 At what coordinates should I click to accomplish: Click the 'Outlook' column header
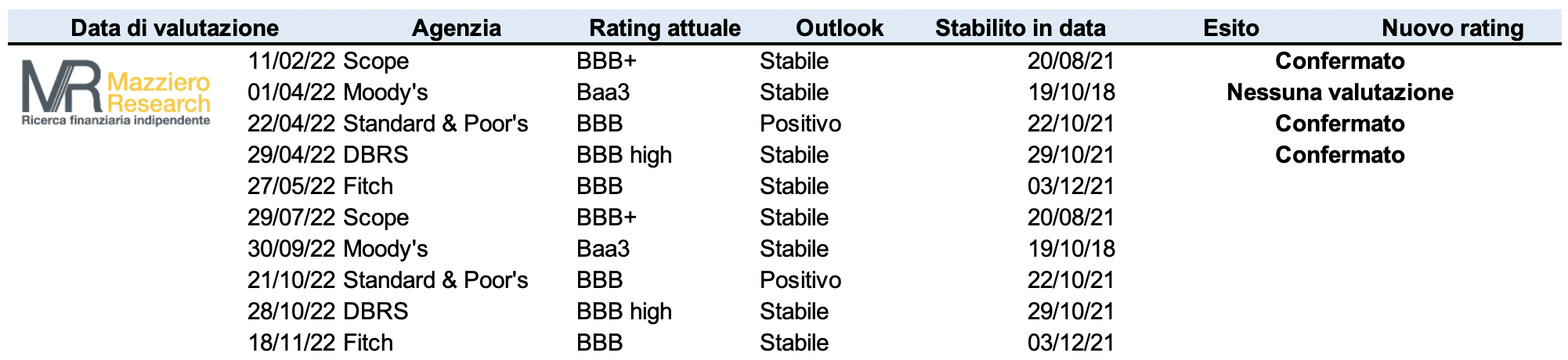tap(840, 28)
